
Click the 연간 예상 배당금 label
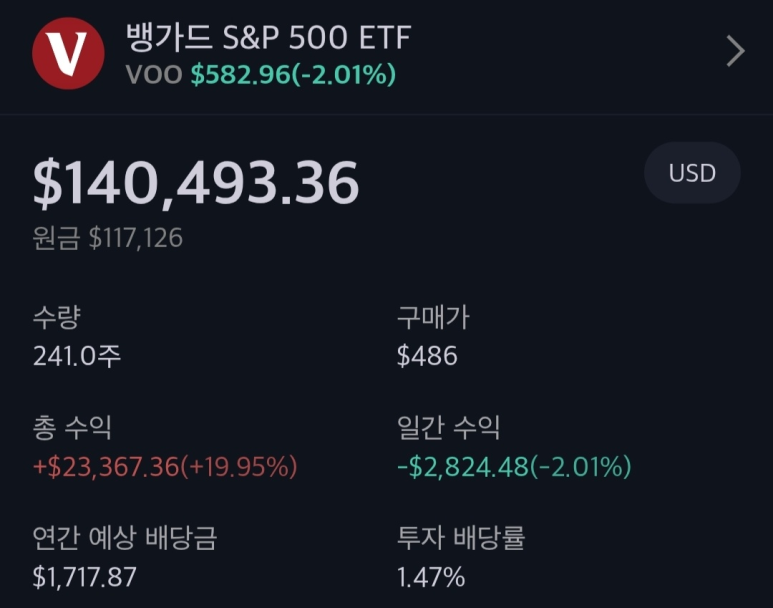(x=124, y=538)
